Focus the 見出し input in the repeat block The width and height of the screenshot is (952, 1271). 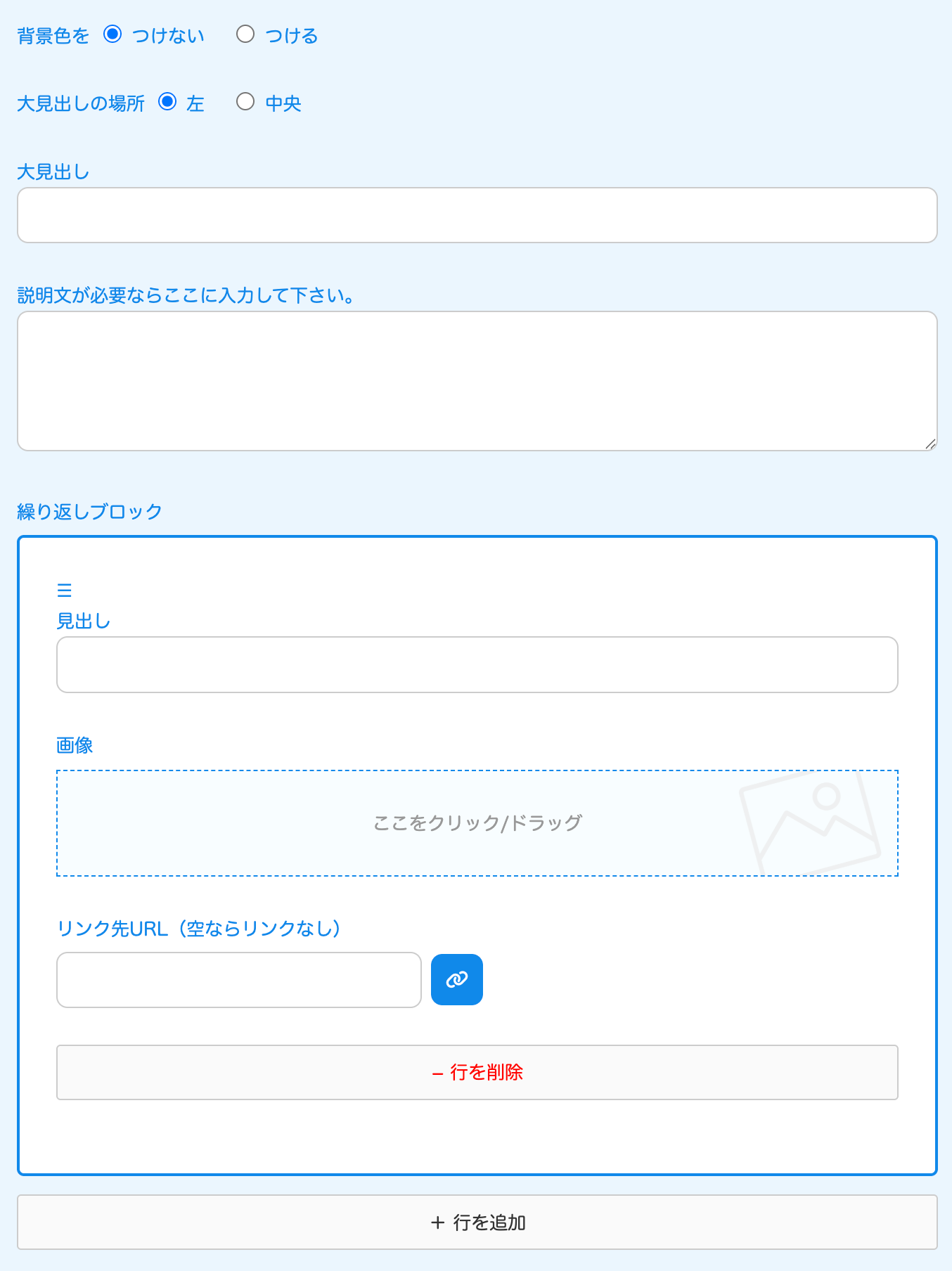pos(477,664)
